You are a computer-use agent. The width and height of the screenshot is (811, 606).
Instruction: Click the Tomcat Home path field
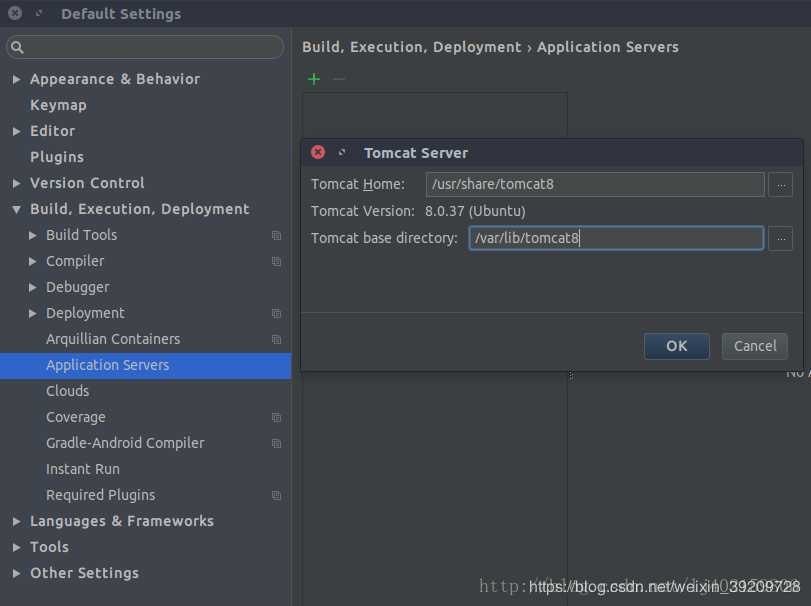point(595,185)
